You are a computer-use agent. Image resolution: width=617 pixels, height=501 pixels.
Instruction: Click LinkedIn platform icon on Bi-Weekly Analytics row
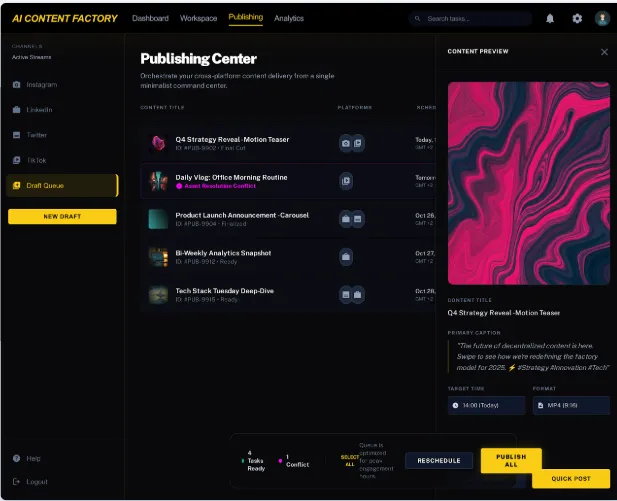(346, 257)
